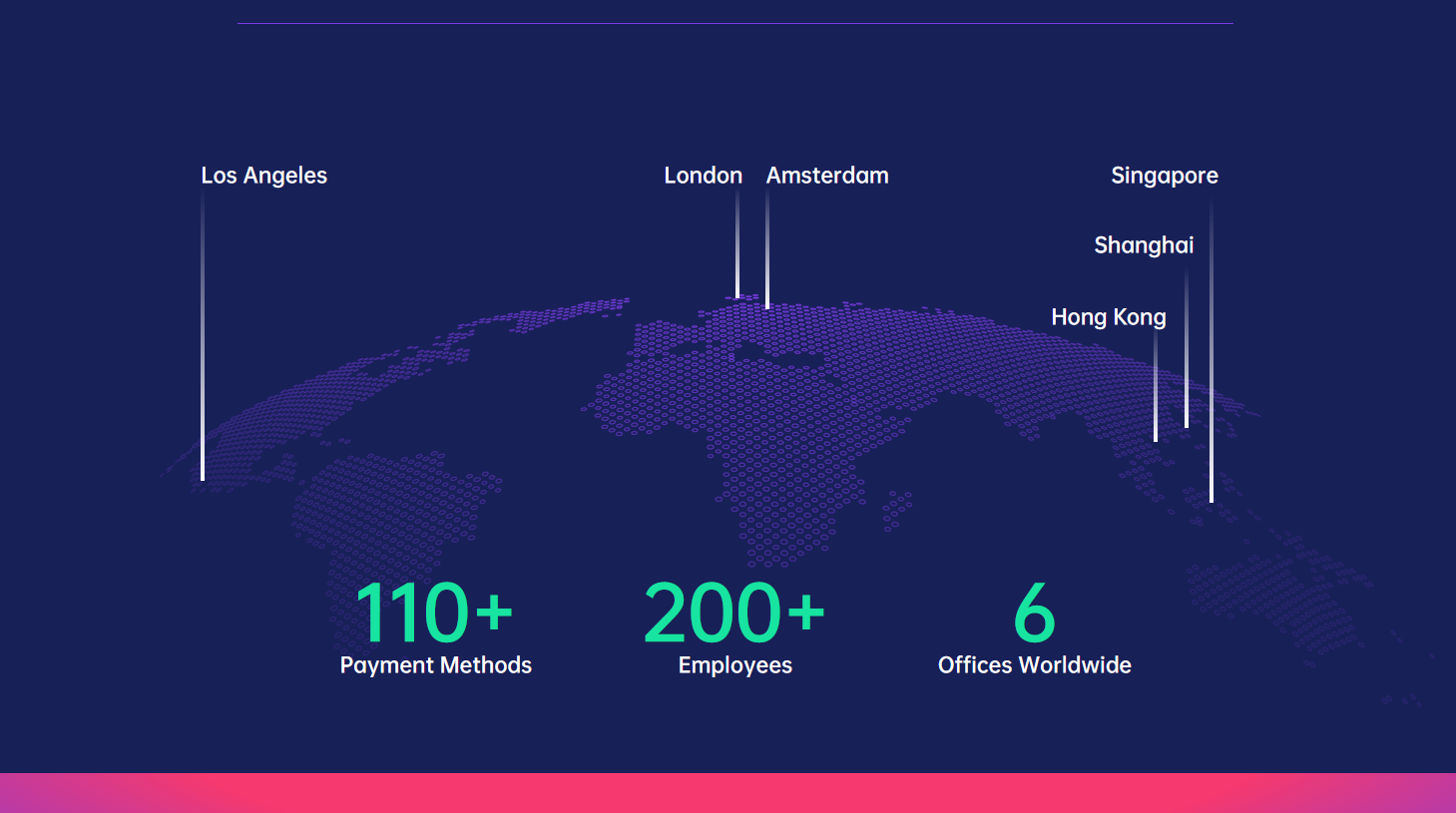Click the Amsterdam city label
Screen dimensions: 1456x813
(827, 176)
